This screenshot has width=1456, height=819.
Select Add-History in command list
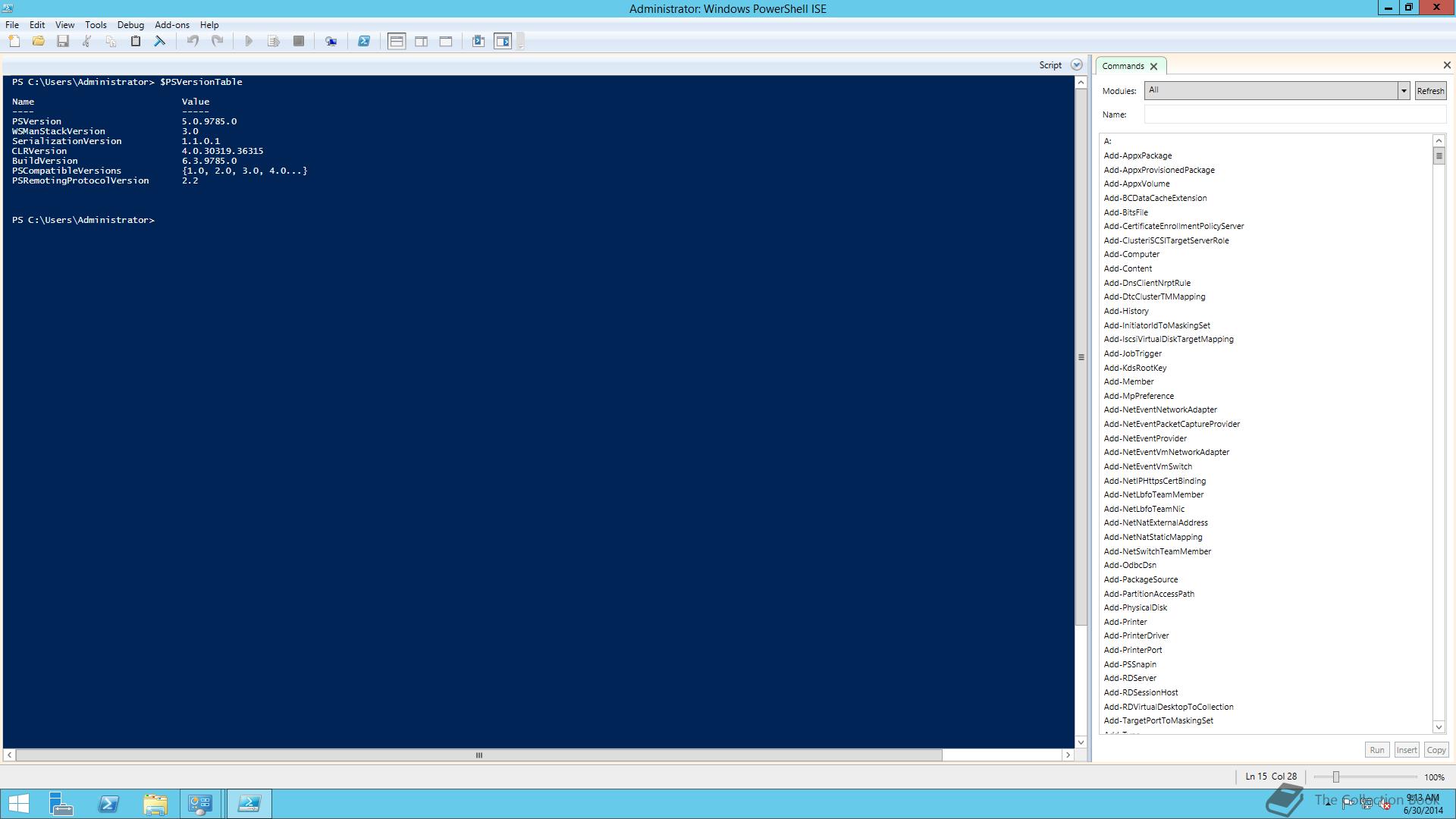(1126, 311)
